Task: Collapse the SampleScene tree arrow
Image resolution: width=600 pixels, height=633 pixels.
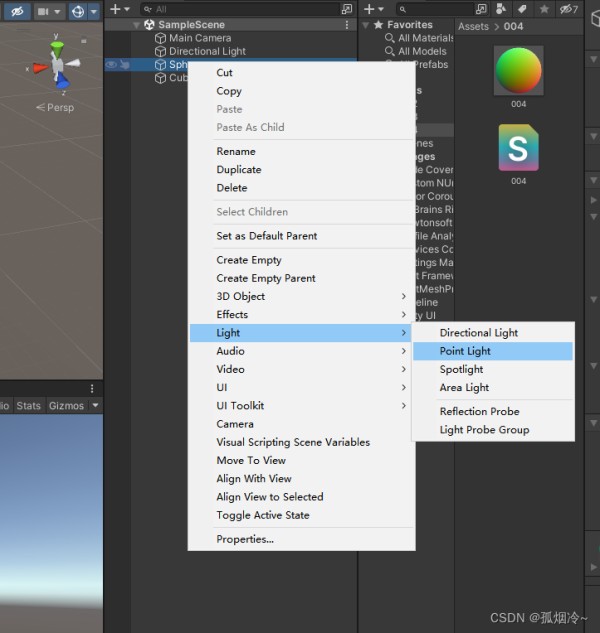Action: pyautogui.click(x=136, y=25)
